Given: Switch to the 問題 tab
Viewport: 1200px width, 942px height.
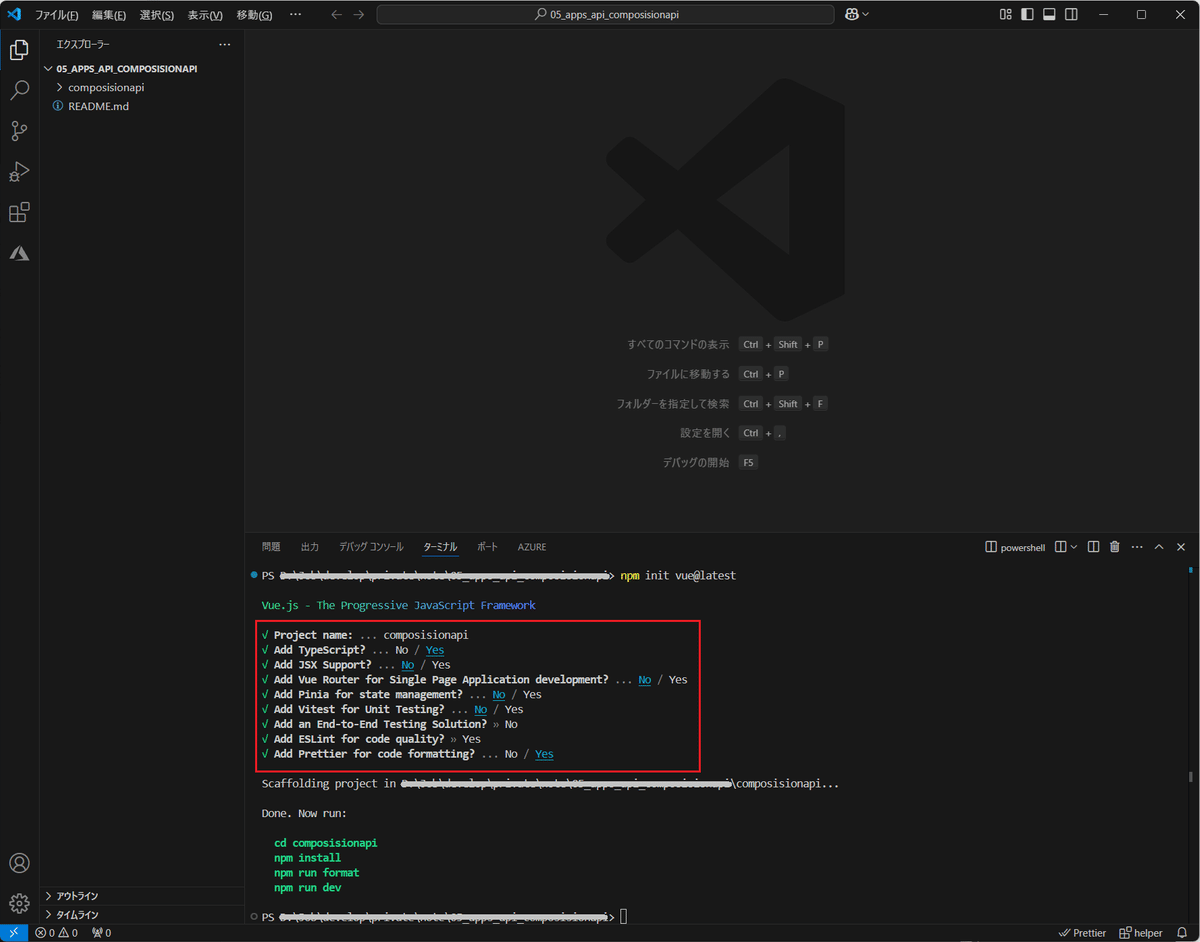Looking at the screenshot, I should pyautogui.click(x=270, y=547).
